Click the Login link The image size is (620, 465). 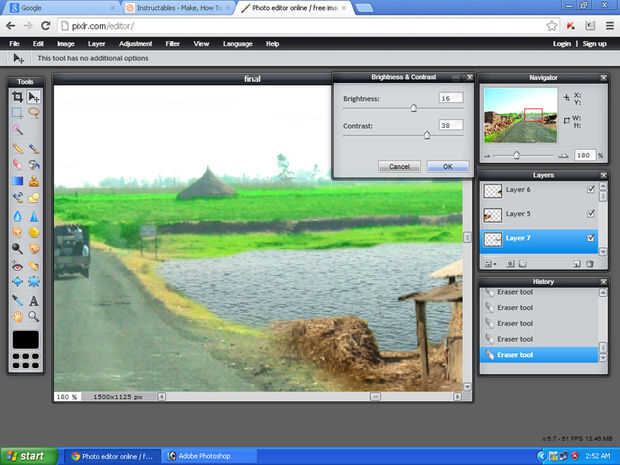(562, 43)
